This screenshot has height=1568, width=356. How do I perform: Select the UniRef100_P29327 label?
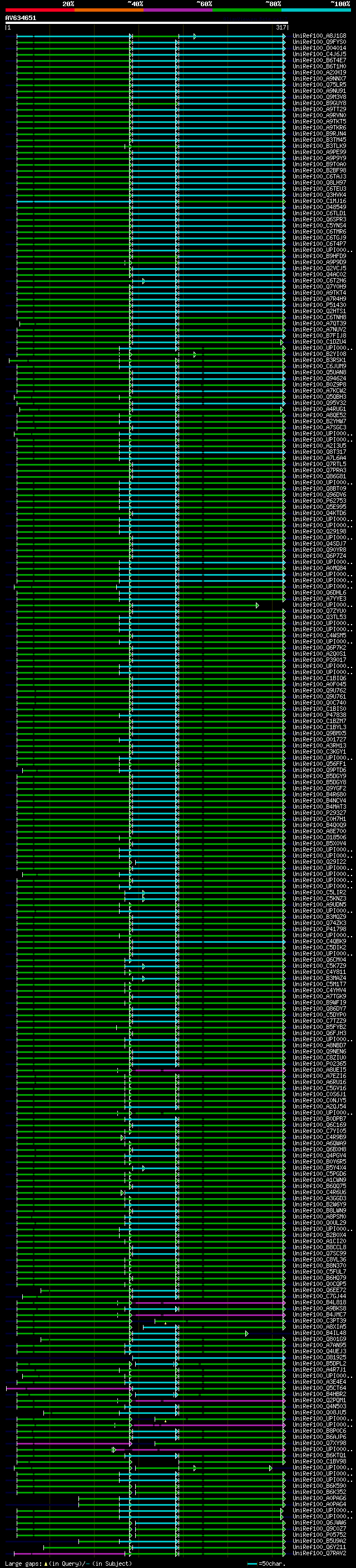[x=319, y=813]
